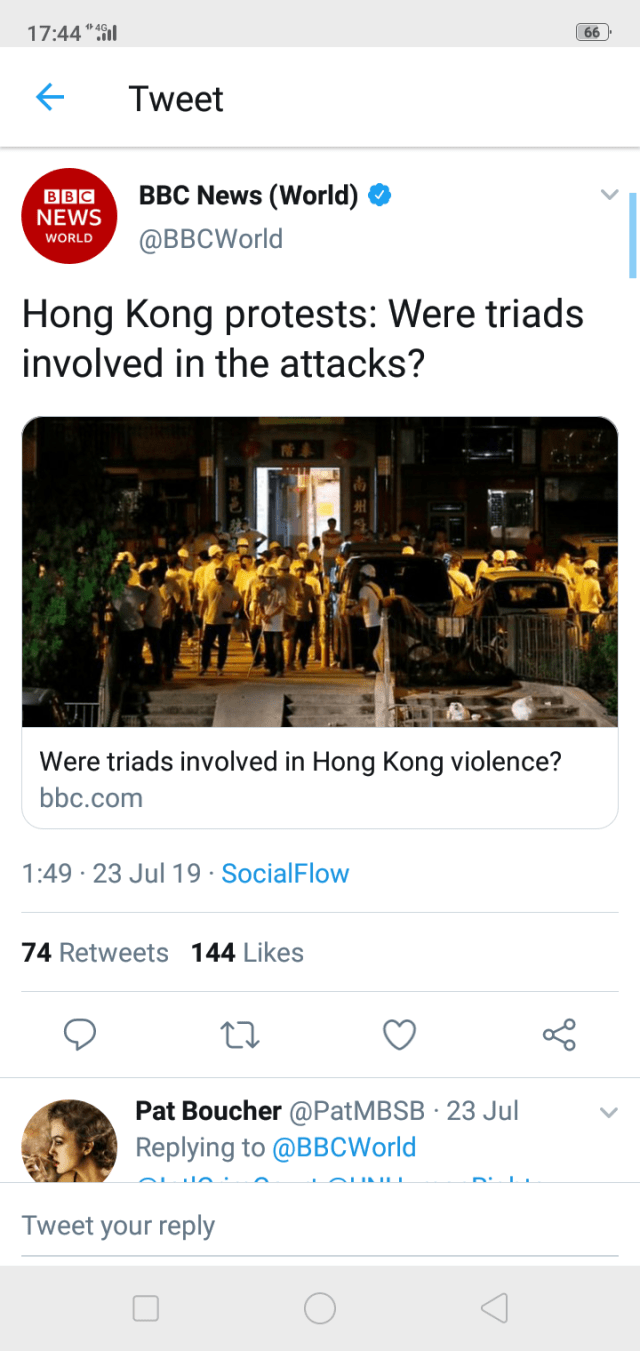View the 144 Likes list
The height and width of the screenshot is (1351, 640).
click(247, 952)
